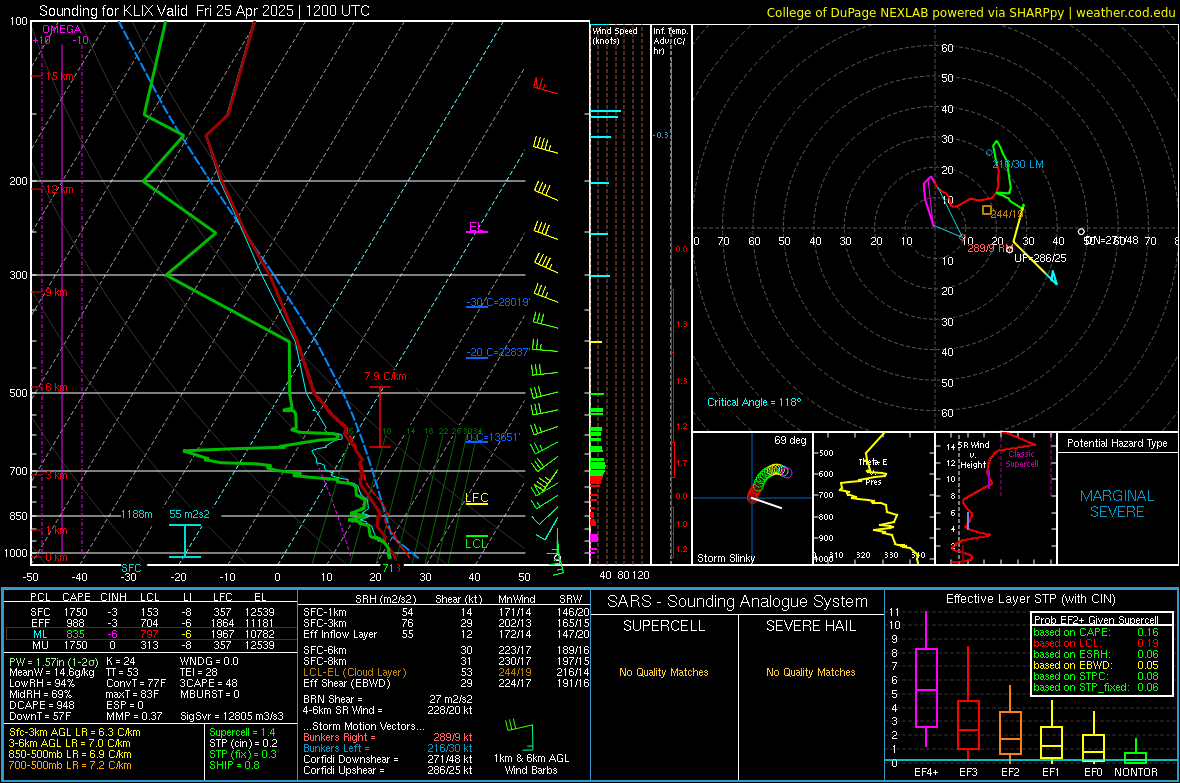Click the SARS - Sounding Analogue System title
Image resolution: width=1180 pixels, height=783 pixels.
click(738, 602)
